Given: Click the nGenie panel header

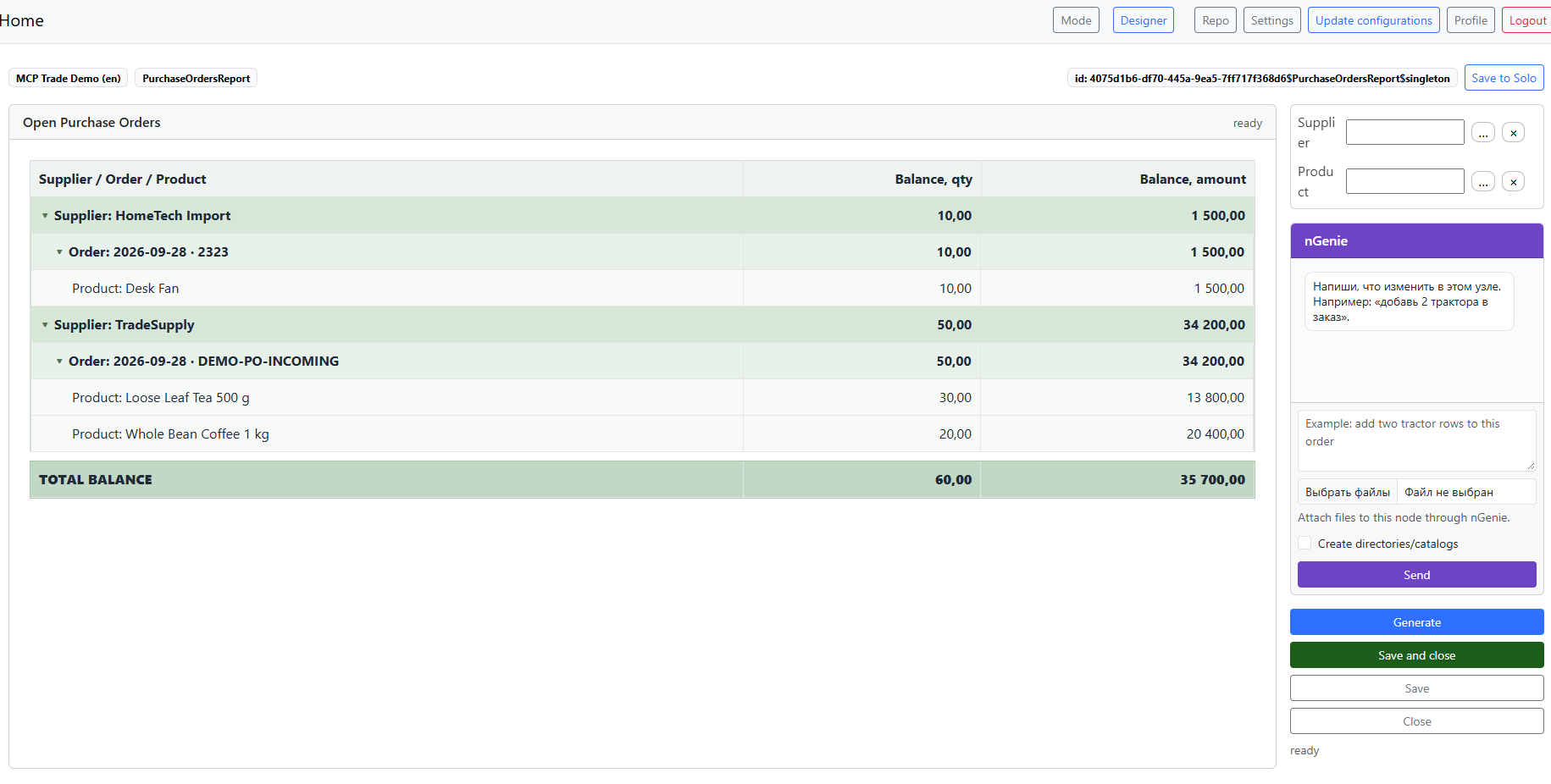Looking at the screenshot, I should click(x=1417, y=241).
